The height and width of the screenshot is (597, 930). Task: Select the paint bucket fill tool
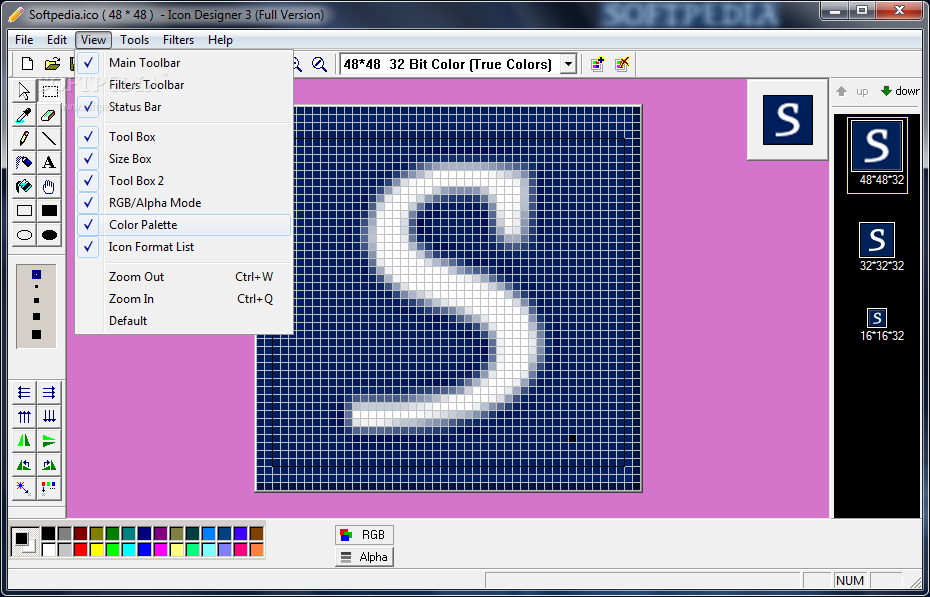24,187
